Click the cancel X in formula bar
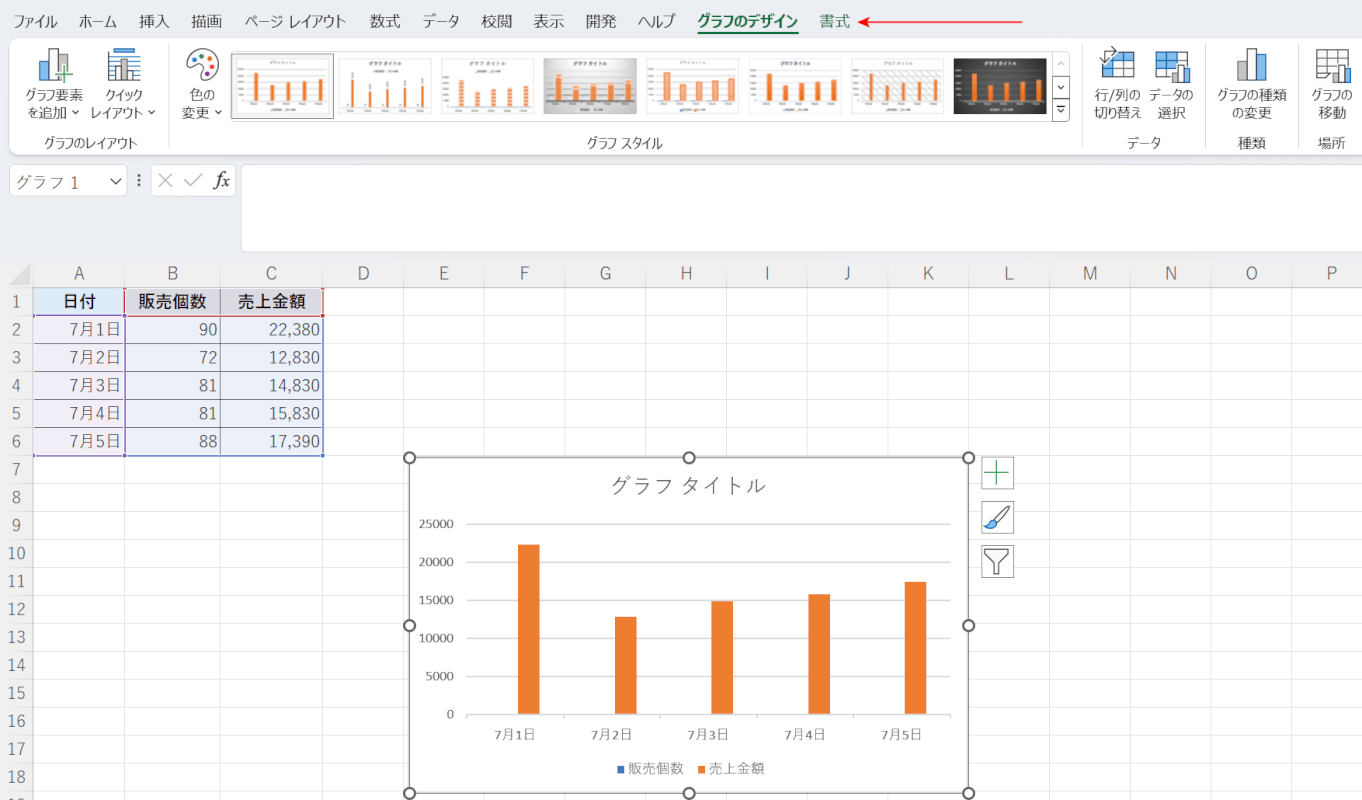Image resolution: width=1362 pixels, height=800 pixels. [166, 181]
